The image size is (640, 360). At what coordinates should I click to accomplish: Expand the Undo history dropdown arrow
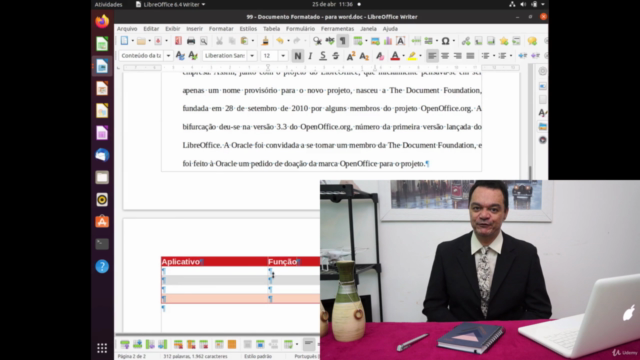[288, 41]
